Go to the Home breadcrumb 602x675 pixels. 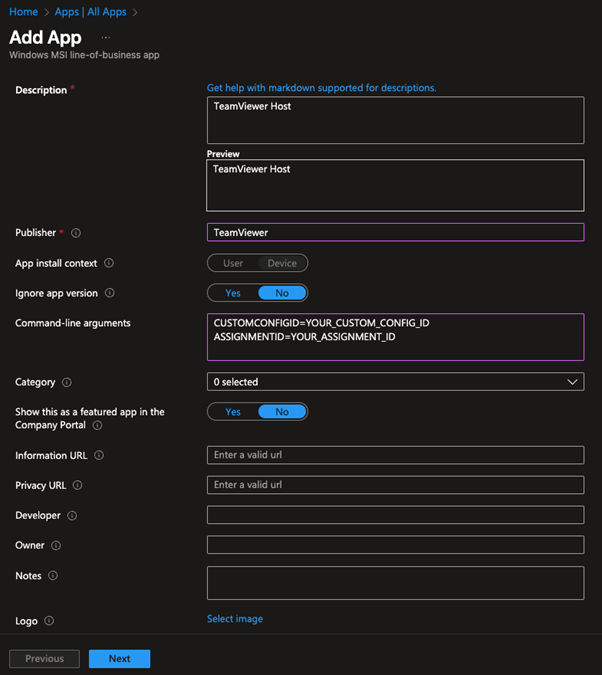point(24,12)
